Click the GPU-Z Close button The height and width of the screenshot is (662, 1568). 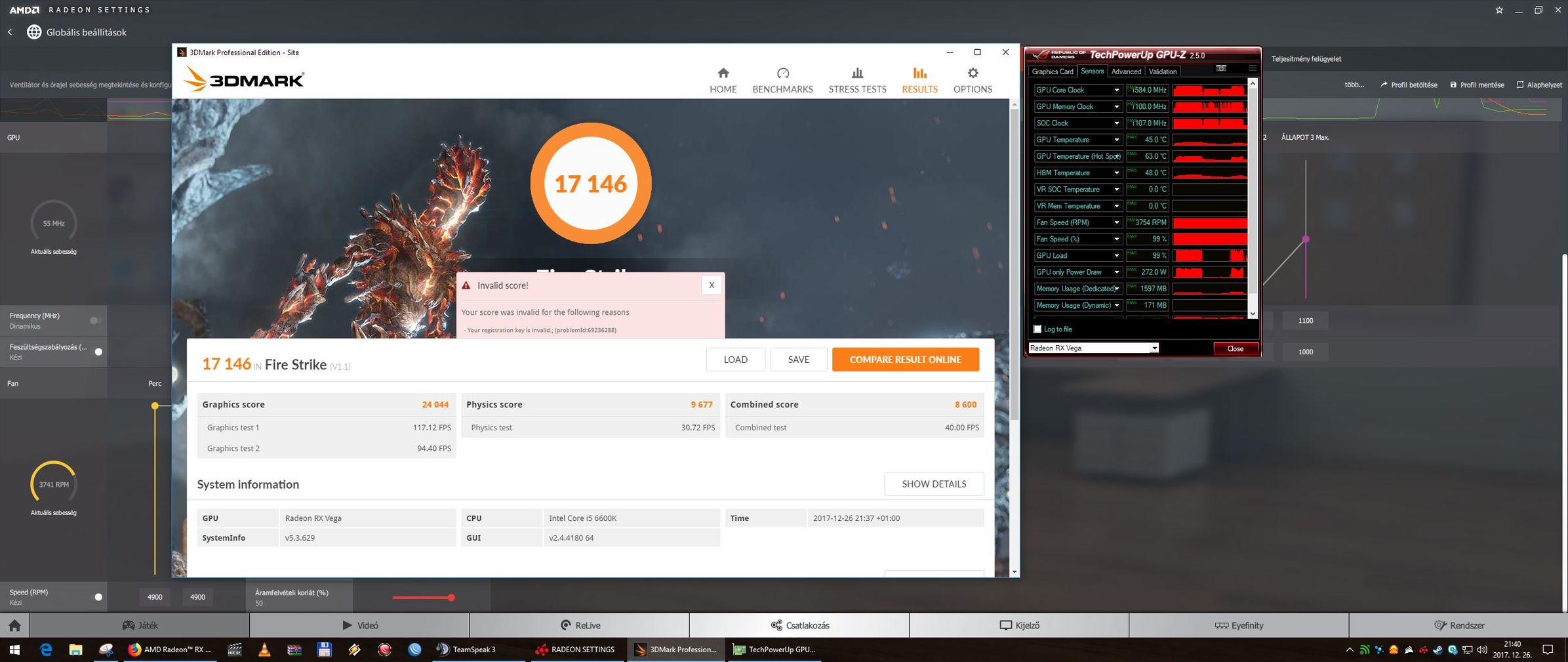pos(1235,348)
